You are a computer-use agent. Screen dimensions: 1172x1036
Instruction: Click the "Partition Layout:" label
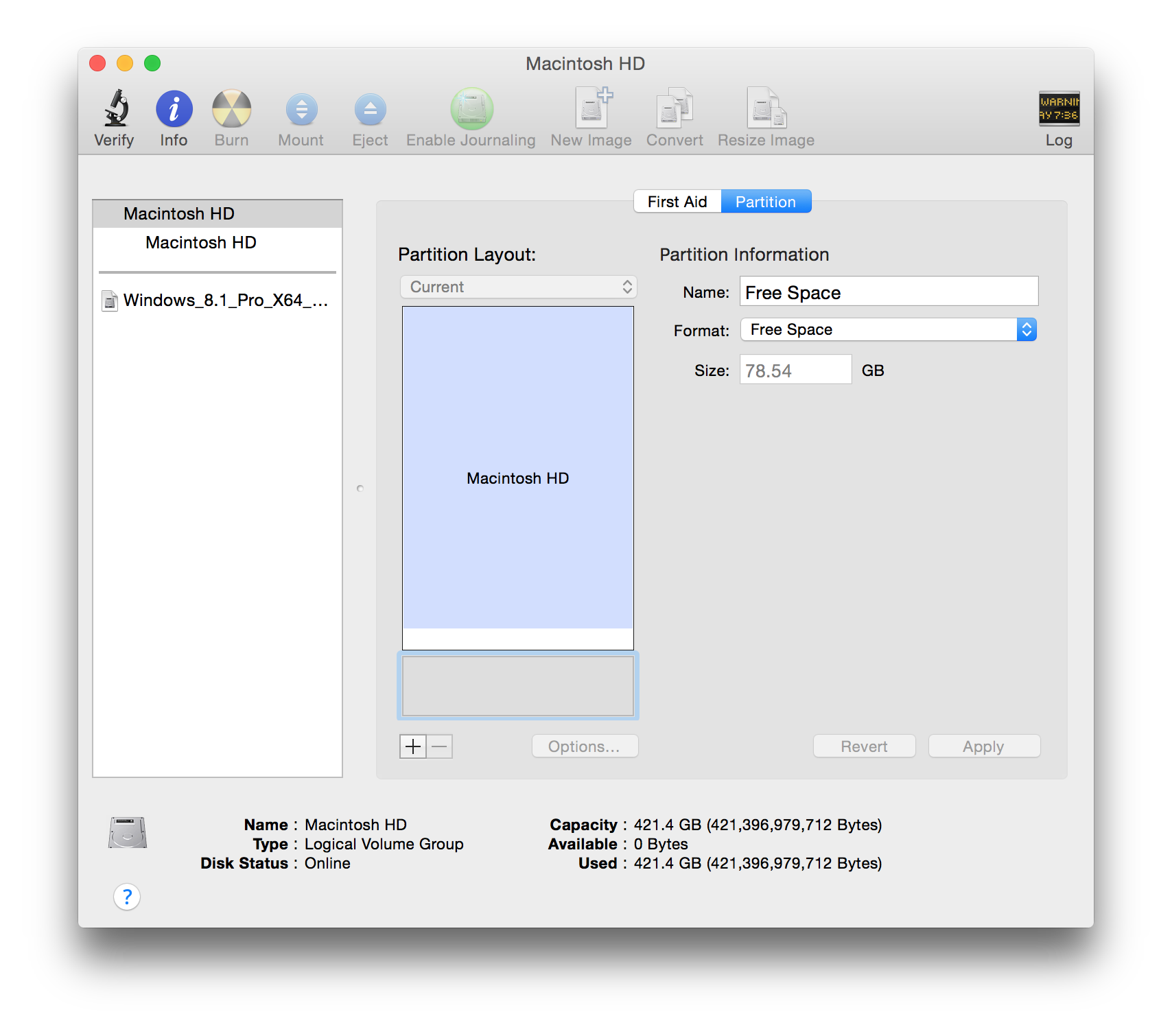467,255
